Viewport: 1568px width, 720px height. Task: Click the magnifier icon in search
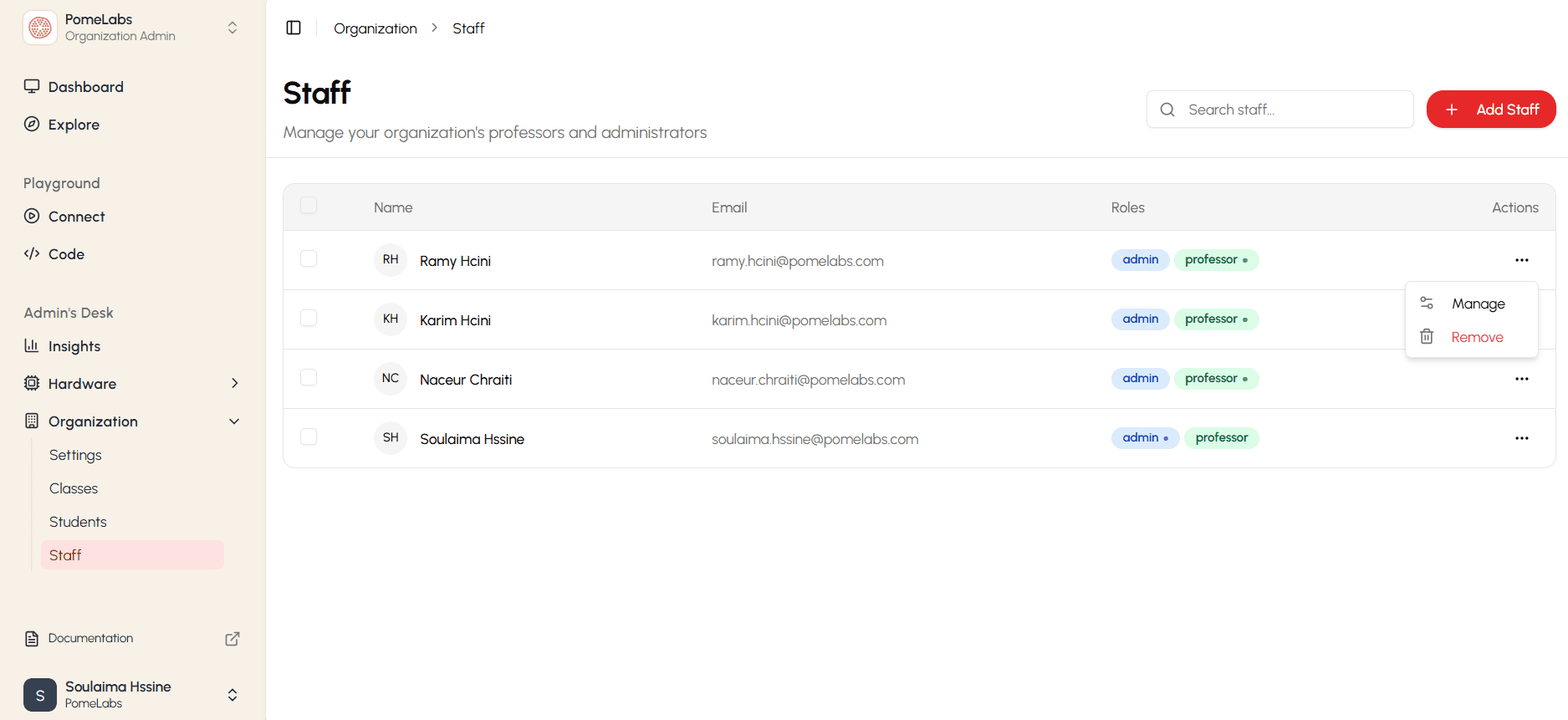coord(1167,110)
